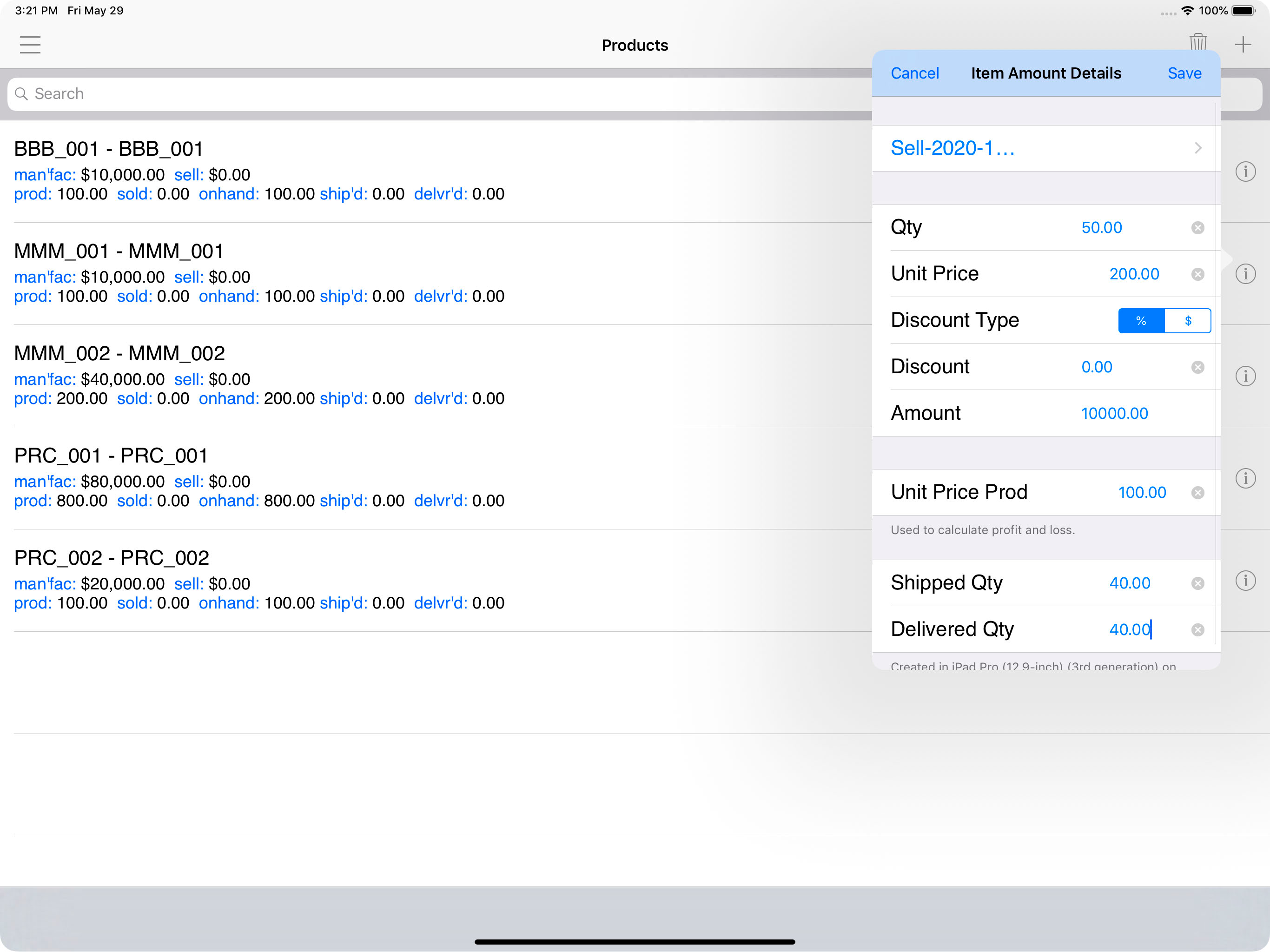Edit the Shipped Qty value 40.00
Viewport: 1270px width, 952px height.
click(x=1129, y=583)
